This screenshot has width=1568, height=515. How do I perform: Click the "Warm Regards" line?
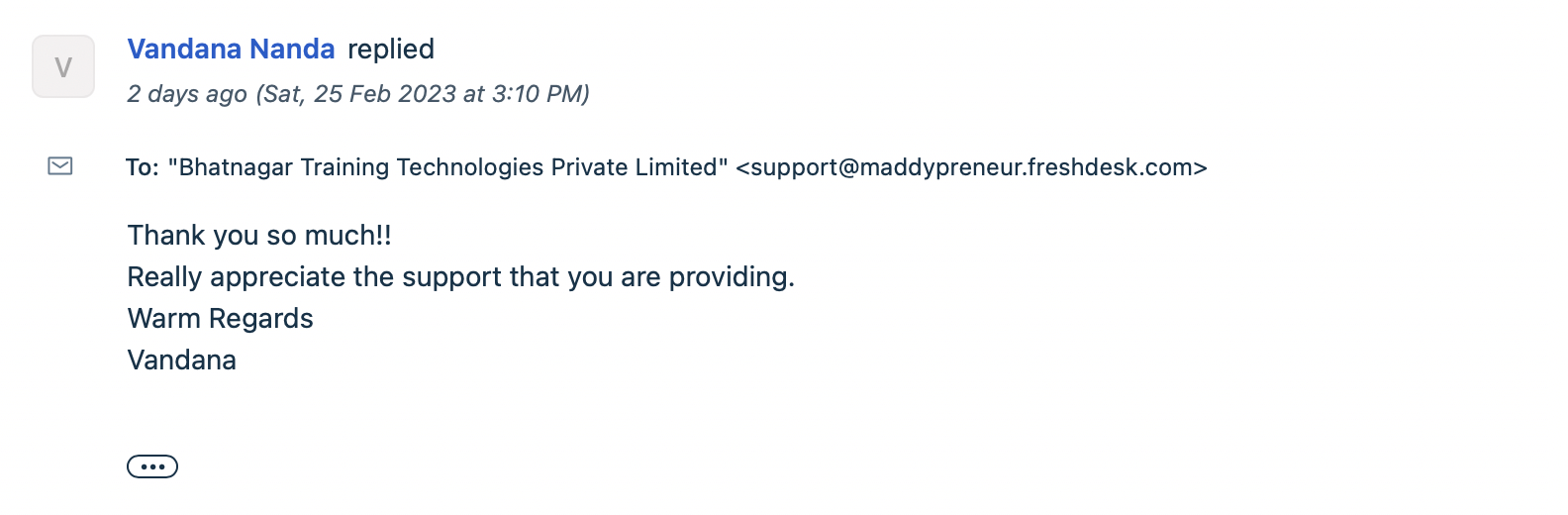pyautogui.click(x=220, y=319)
